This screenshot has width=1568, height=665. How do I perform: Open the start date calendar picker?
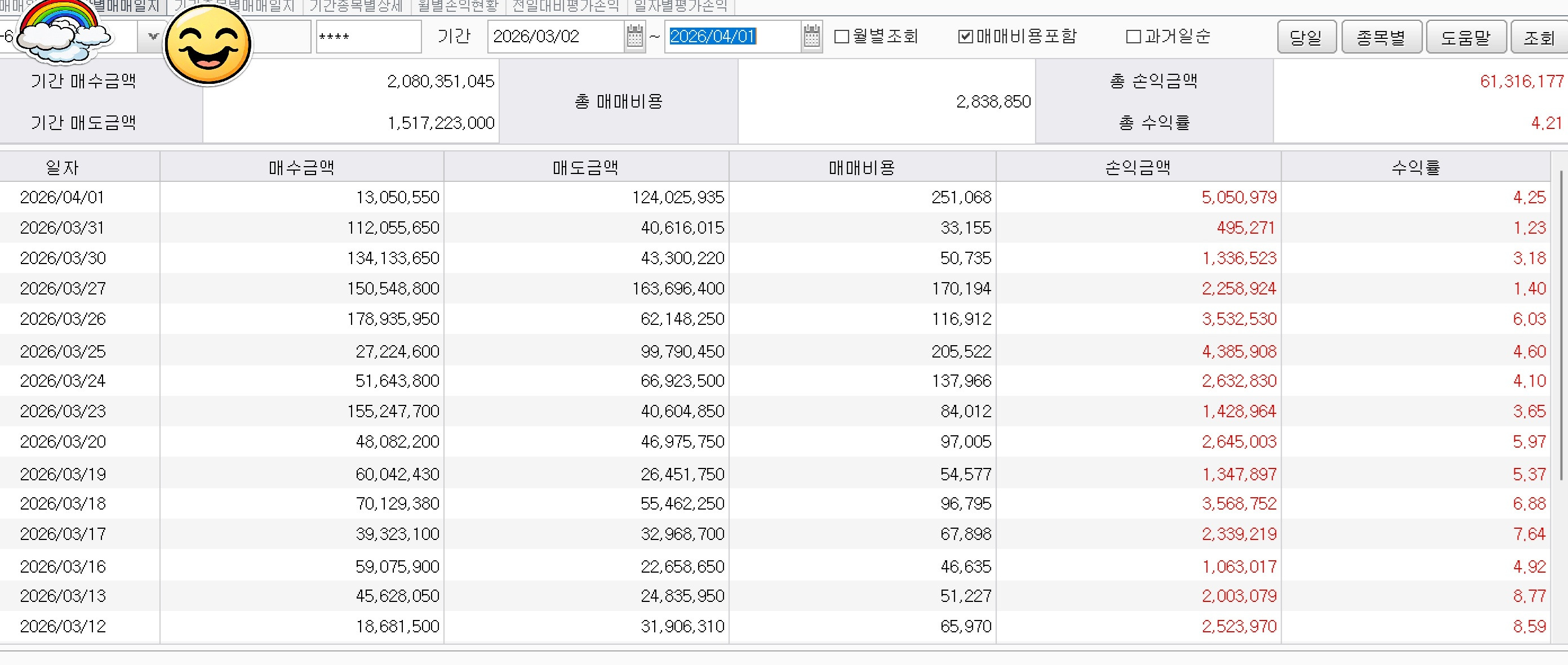[634, 37]
